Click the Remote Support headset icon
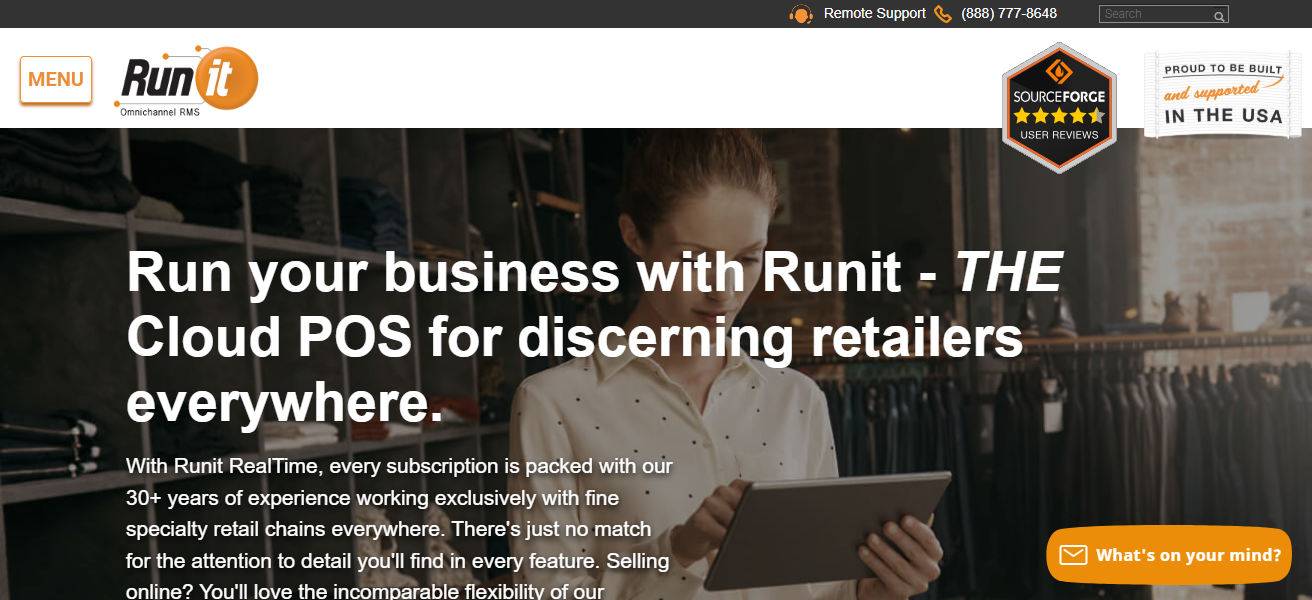 [x=801, y=13]
